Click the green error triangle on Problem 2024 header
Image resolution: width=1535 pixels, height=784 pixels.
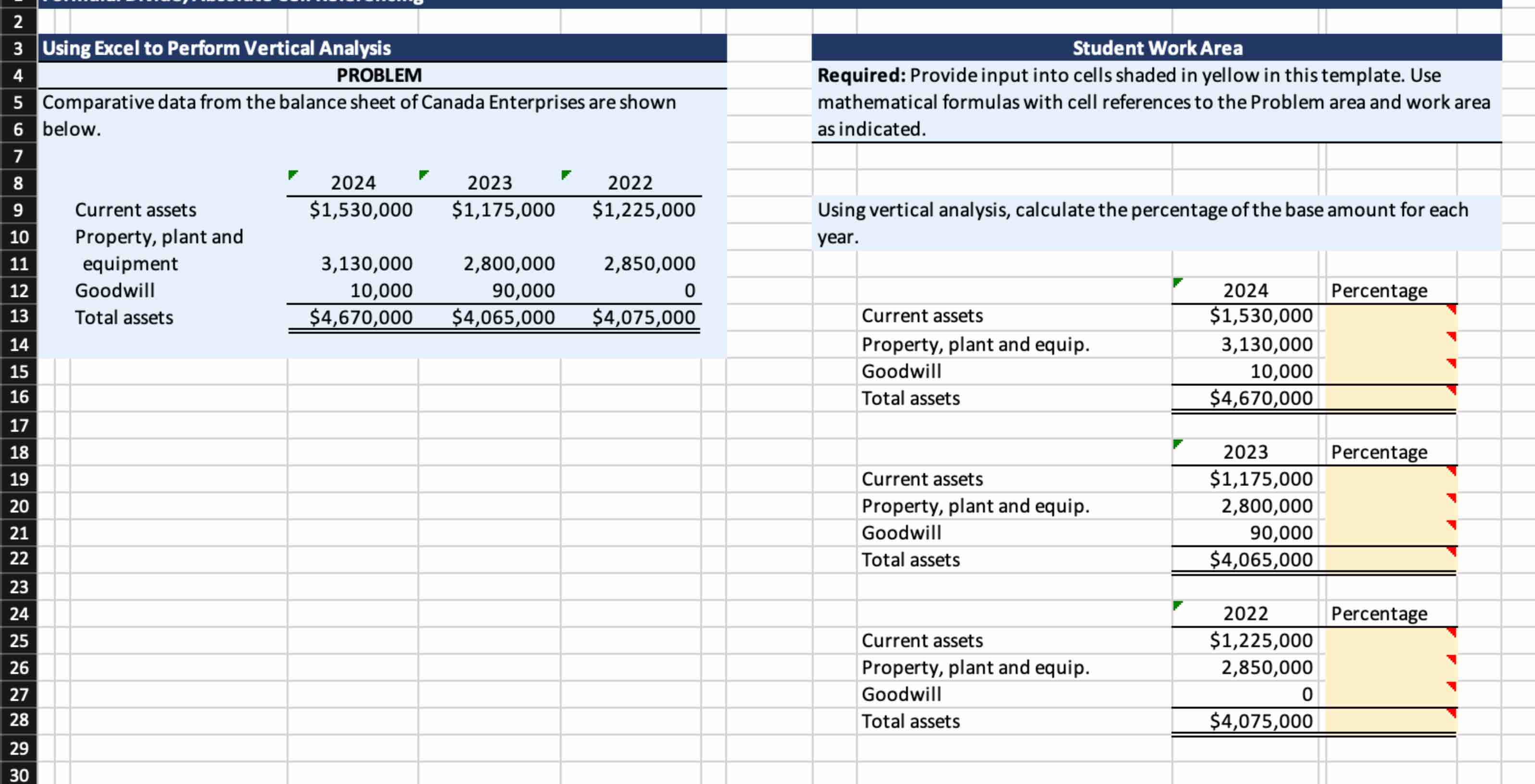tap(292, 174)
